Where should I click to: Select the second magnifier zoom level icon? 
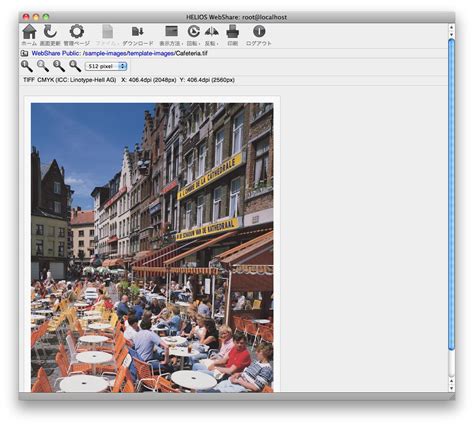click(43, 66)
